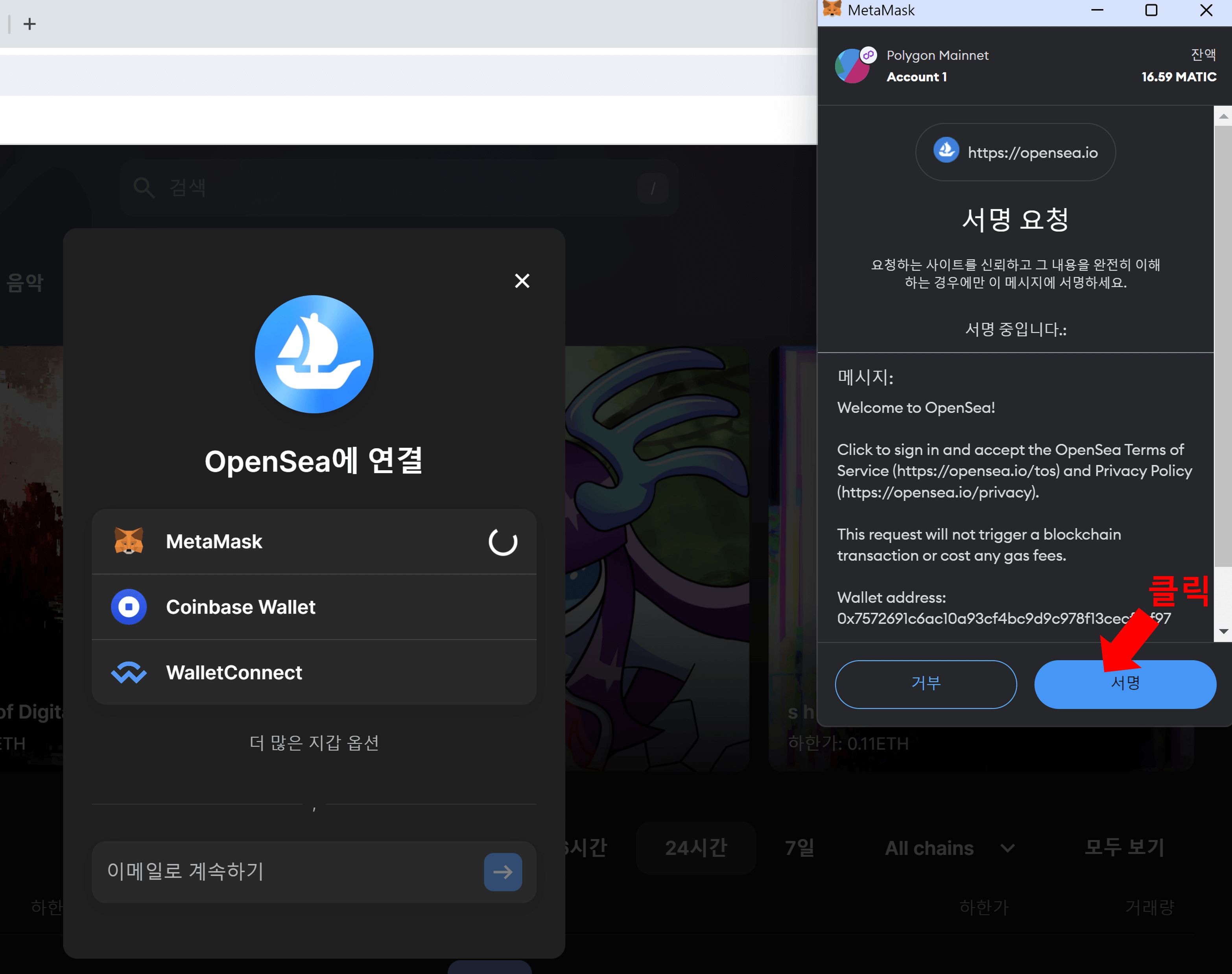Click the Polygon network icon in MetaMask
Screen dimensions: 1232x974
(x=853, y=66)
